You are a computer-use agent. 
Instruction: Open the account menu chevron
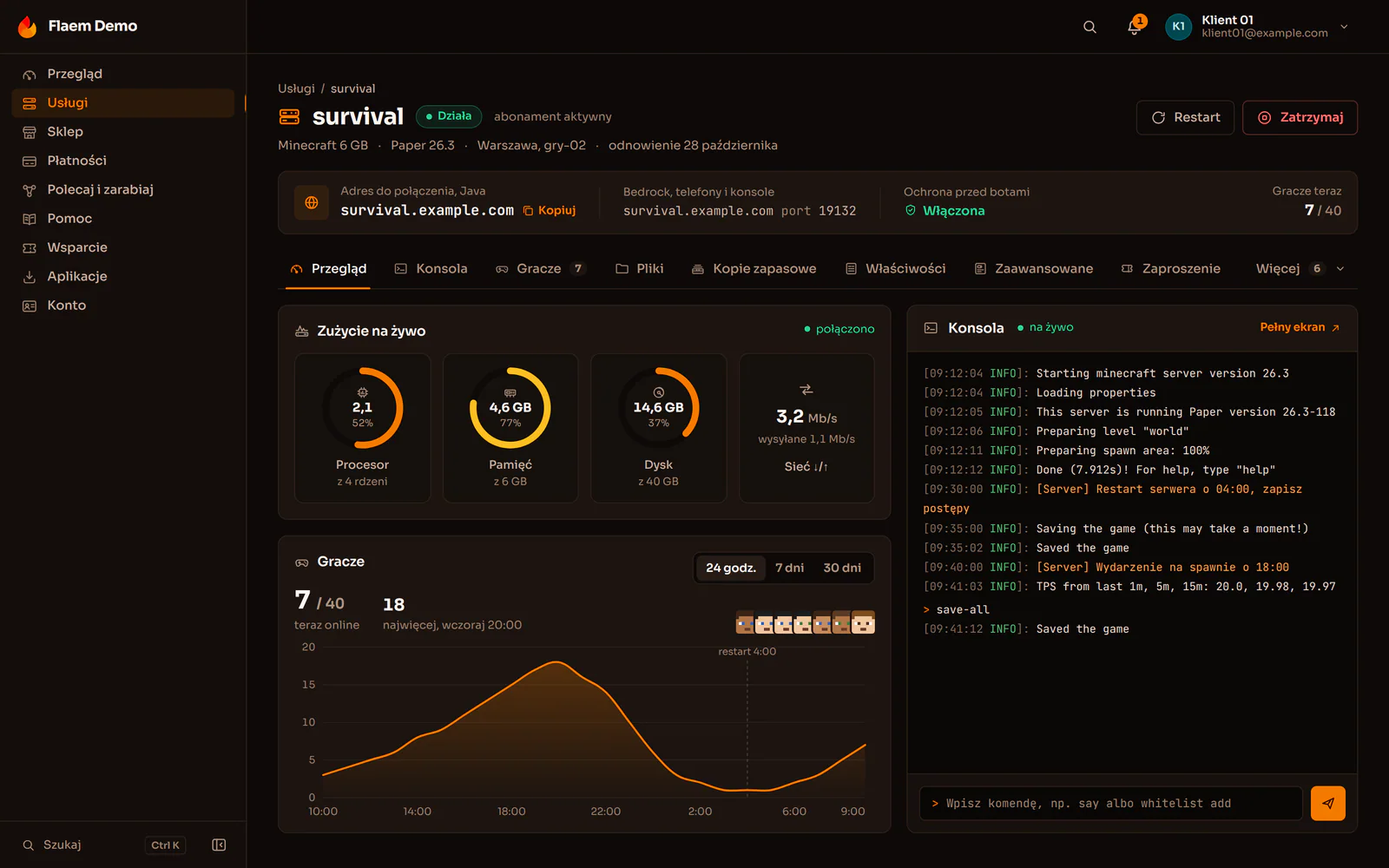pos(1344,27)
